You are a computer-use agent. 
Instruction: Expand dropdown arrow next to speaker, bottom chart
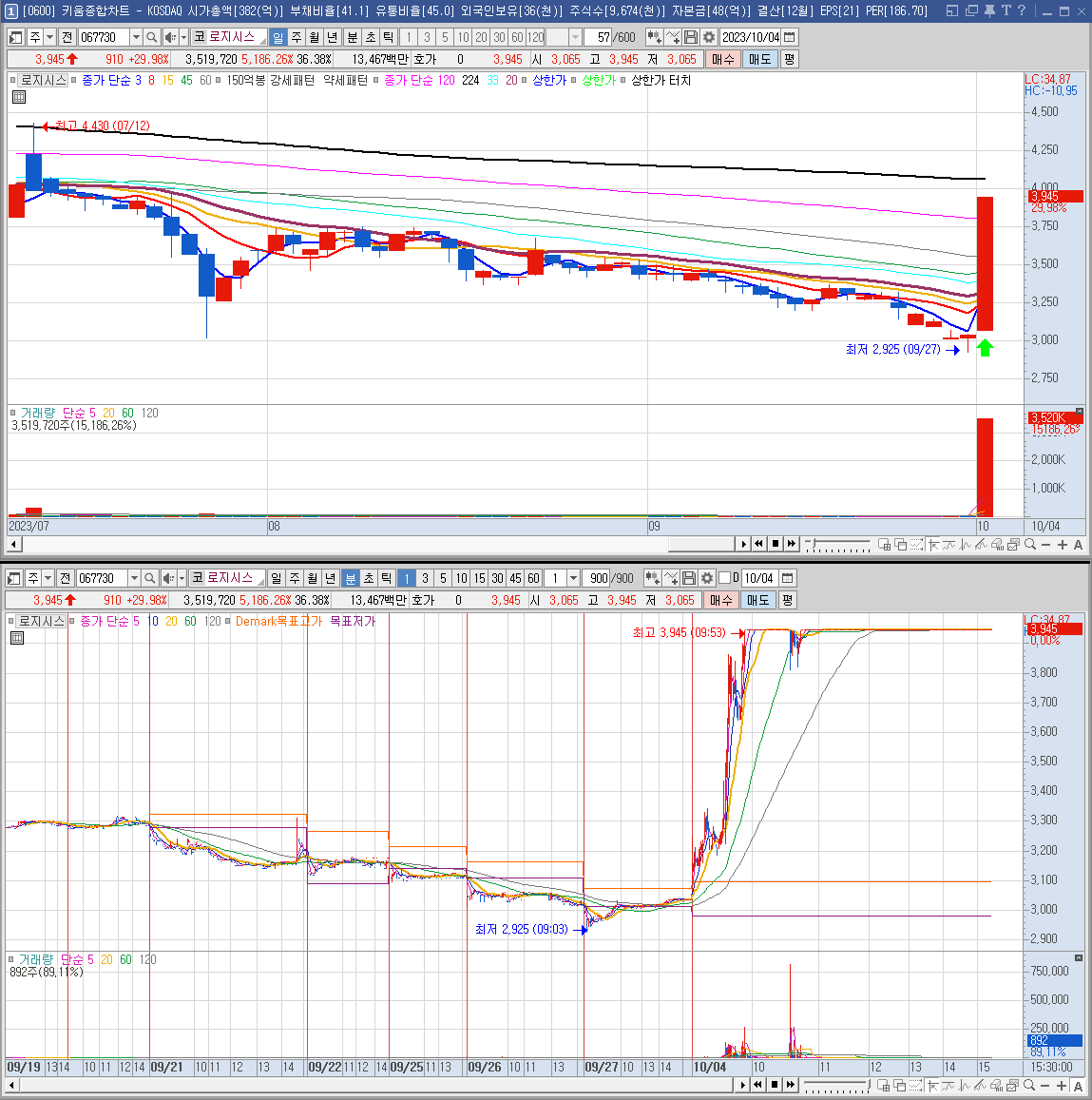(x=182, y=578)
